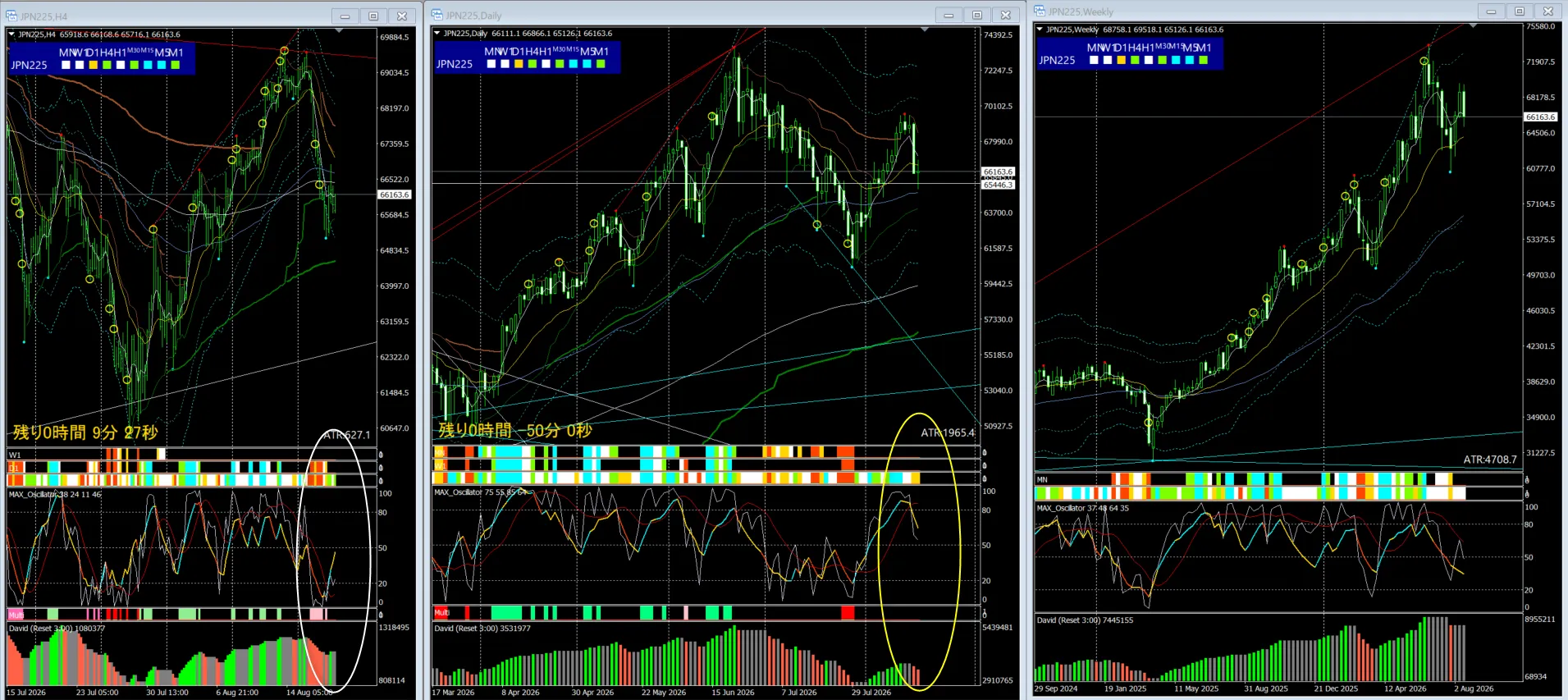
Task: Click the 74392.5 price level on Daily scale
Action: [x=998, y=35]
